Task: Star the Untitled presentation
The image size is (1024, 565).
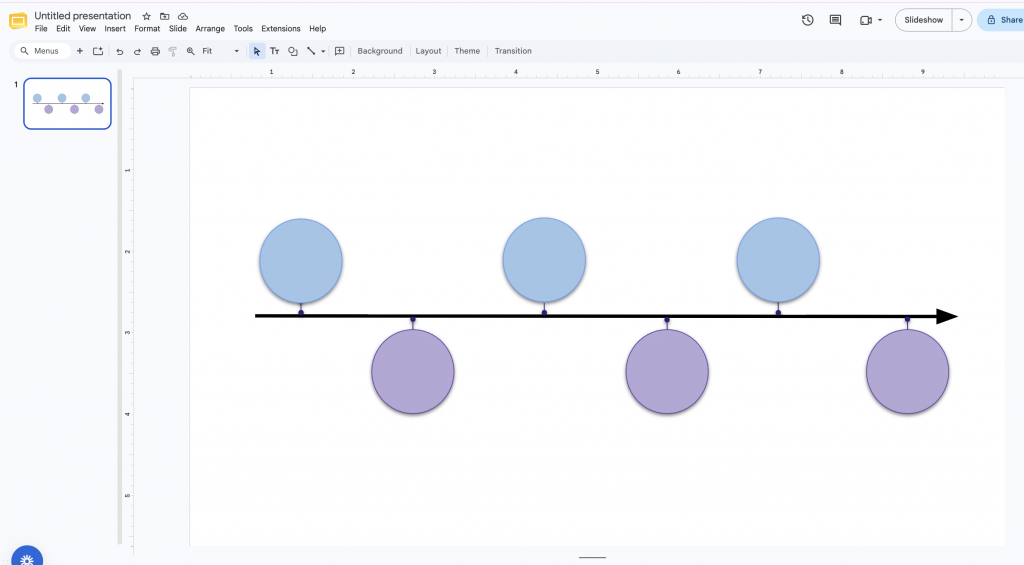Action: (146, 16)
